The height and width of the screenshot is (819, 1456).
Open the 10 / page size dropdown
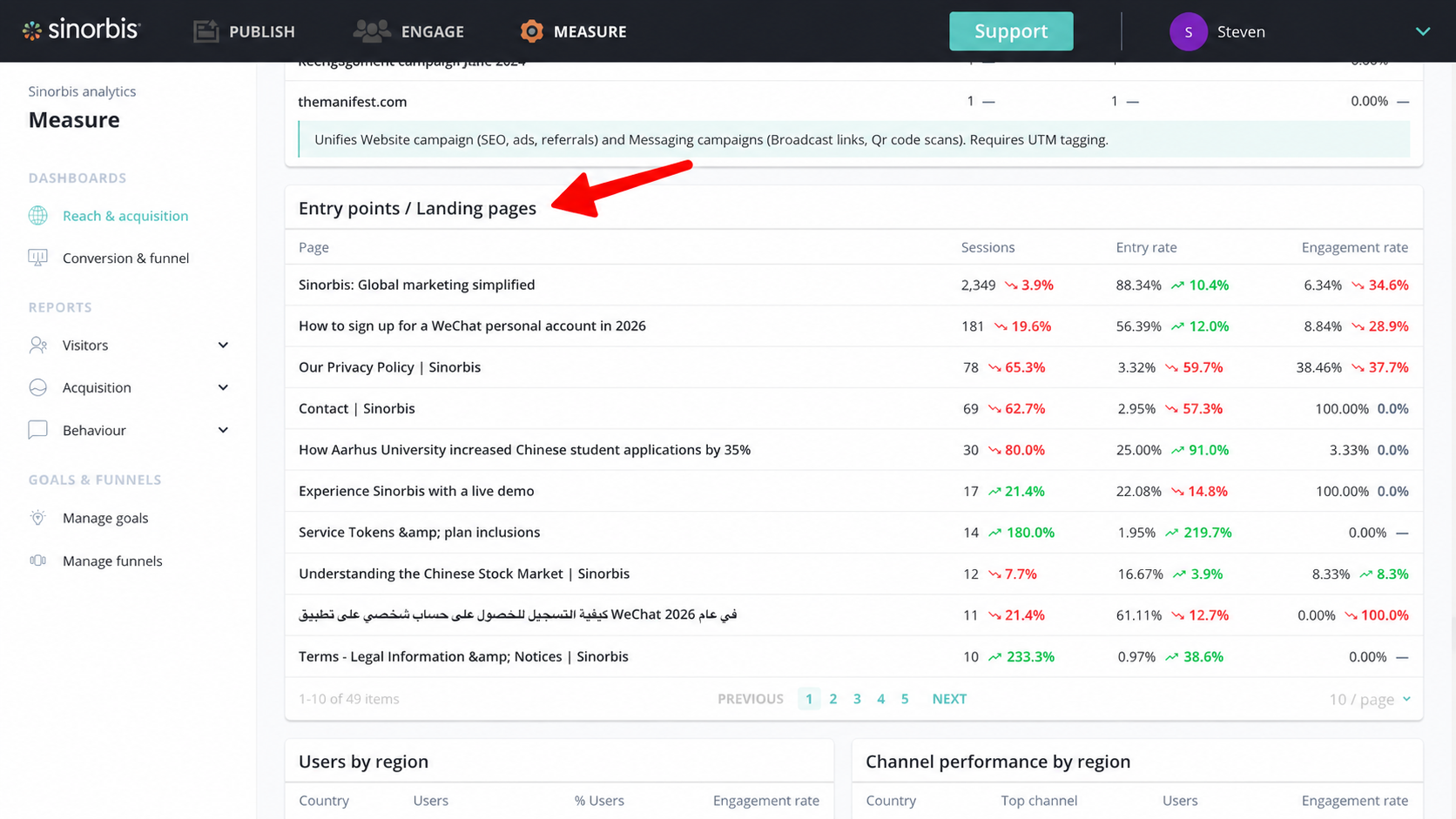(1370, 699)
